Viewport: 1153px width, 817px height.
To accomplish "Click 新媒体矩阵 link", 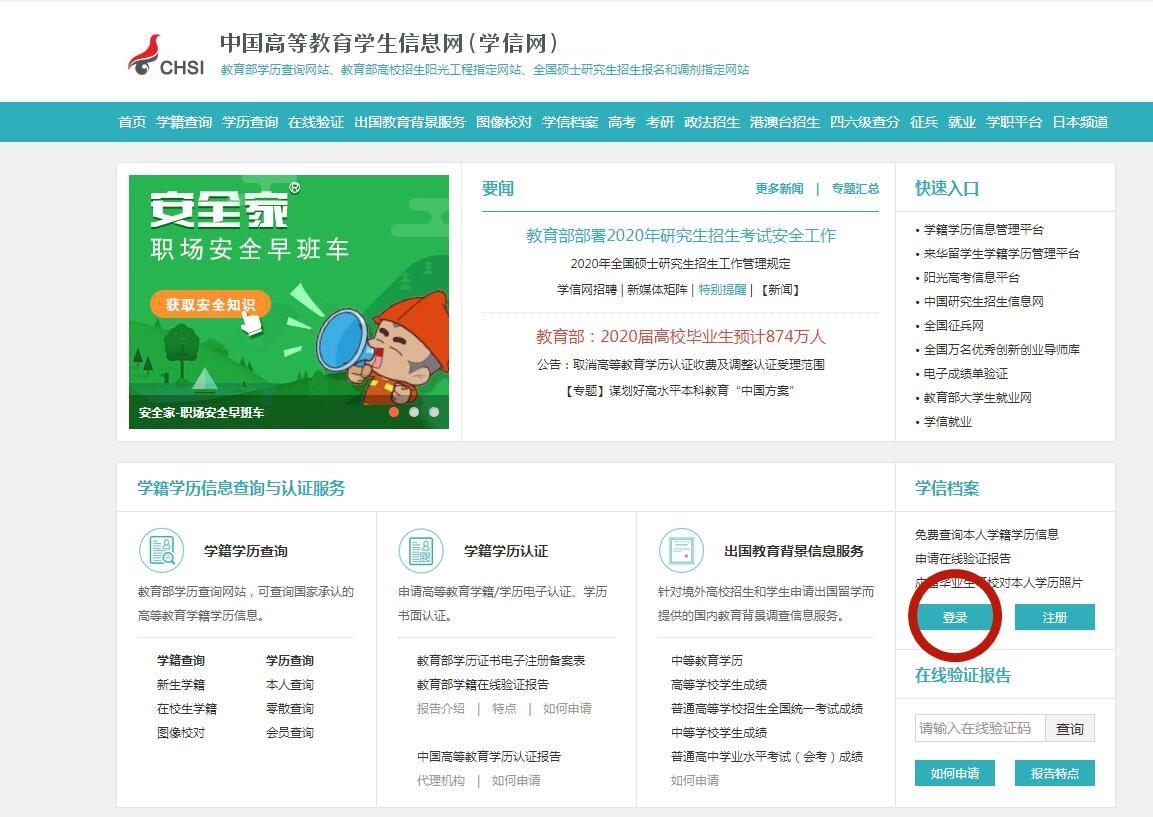I will (x=657, y=290).
